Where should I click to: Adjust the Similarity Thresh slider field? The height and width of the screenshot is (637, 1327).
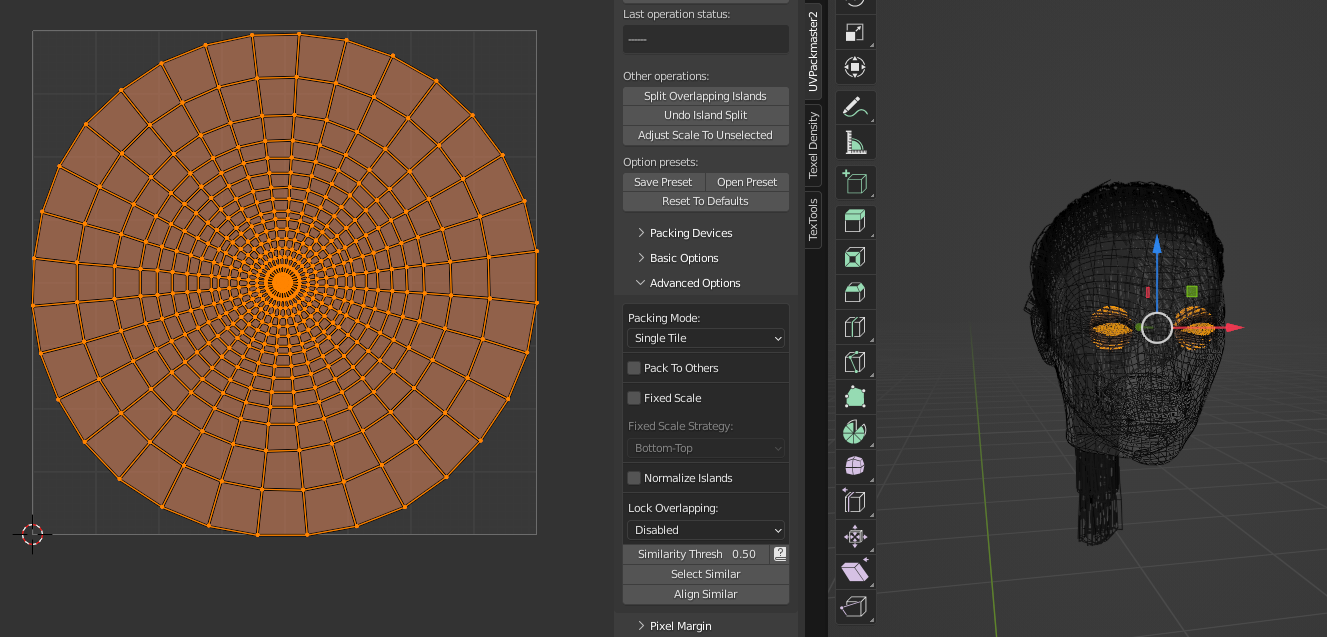click(696, 554)
